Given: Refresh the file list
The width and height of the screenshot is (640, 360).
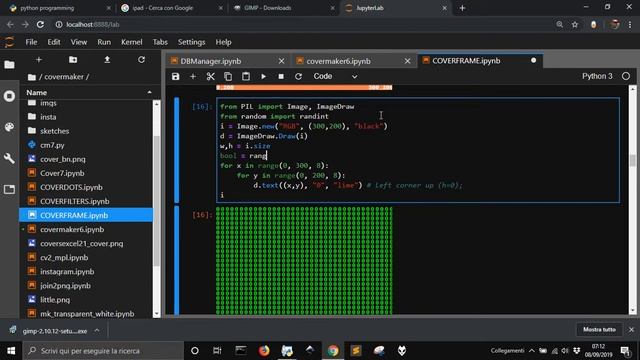Looking at the screenshot, I should [x=141, y=60].
